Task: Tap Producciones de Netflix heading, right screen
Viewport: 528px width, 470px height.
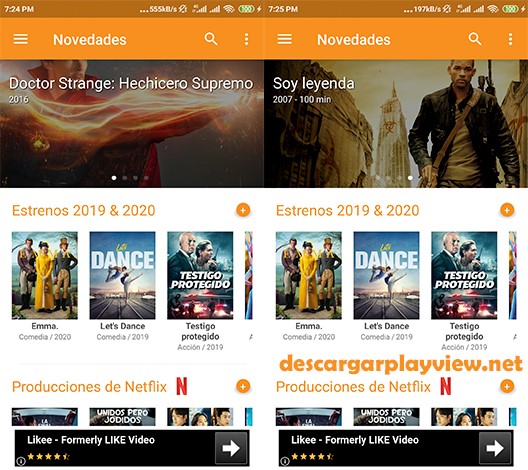Action: pyautogui.click(x=353, y=387)
